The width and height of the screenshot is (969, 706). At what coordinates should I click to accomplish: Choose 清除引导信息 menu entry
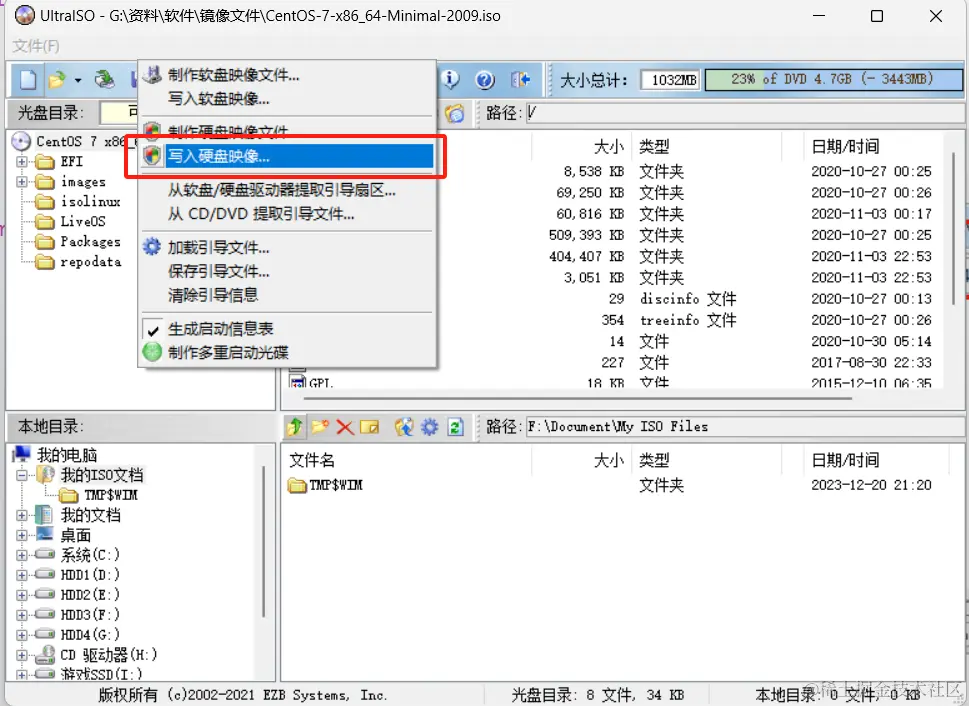287,295
